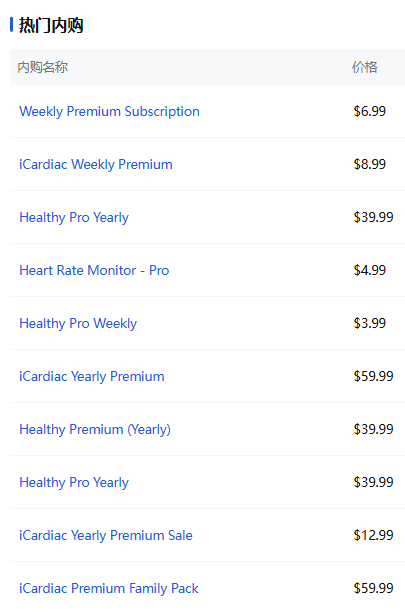
Task: Open the iCardiac Premium Family Pack link
Action: 109,588
